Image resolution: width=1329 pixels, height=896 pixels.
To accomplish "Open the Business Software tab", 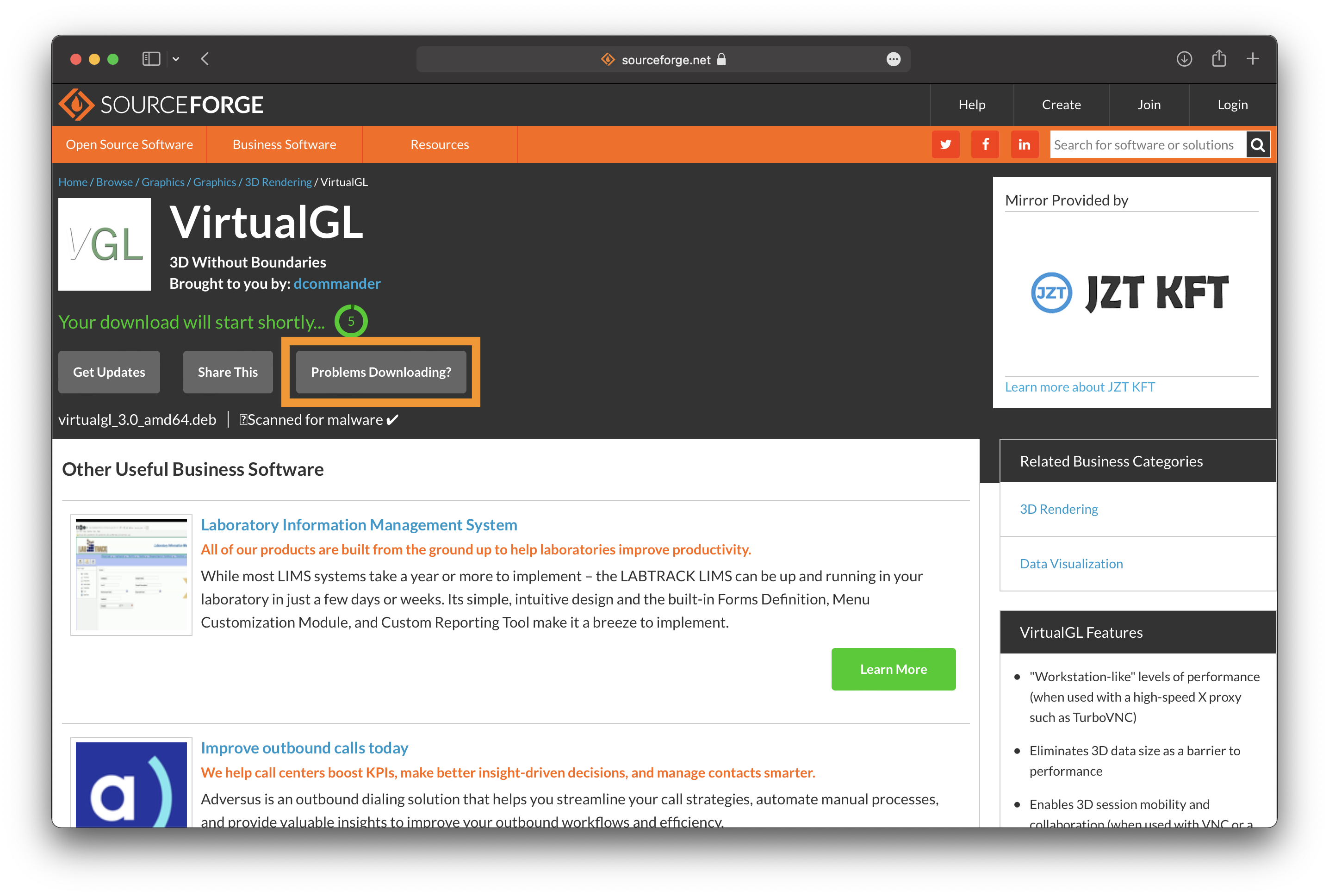I will click(x=284, y=144).
